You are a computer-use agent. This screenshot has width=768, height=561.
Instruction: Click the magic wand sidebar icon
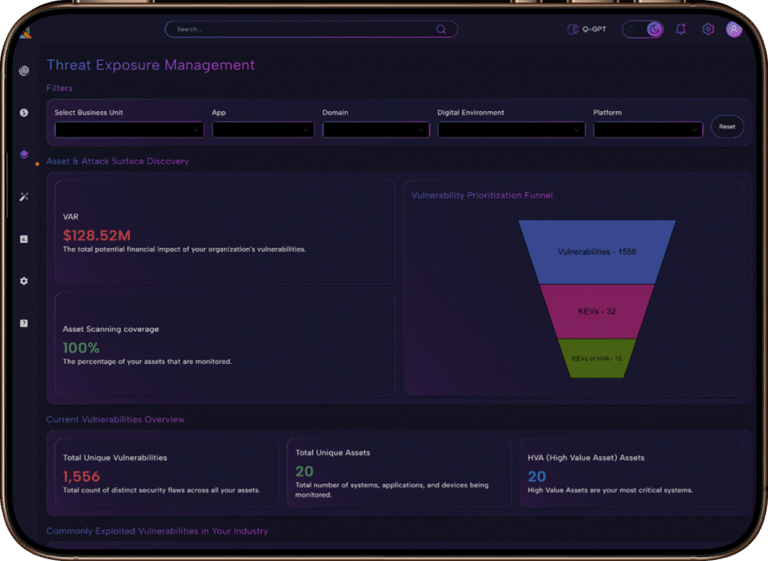tap(24, 197)
